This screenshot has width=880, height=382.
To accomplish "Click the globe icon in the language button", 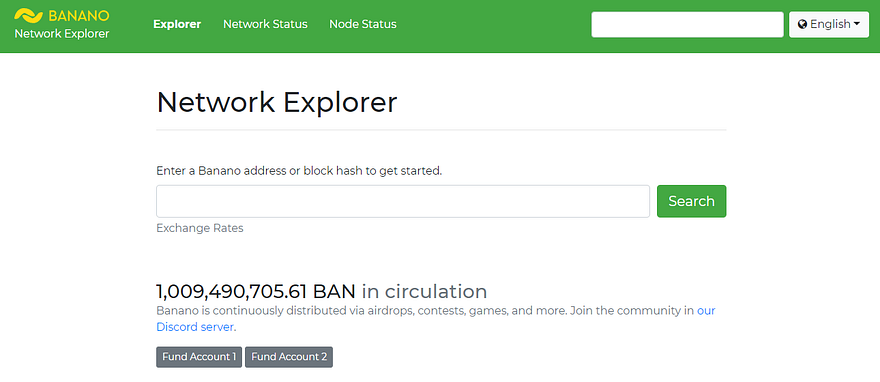I will 803,25.
